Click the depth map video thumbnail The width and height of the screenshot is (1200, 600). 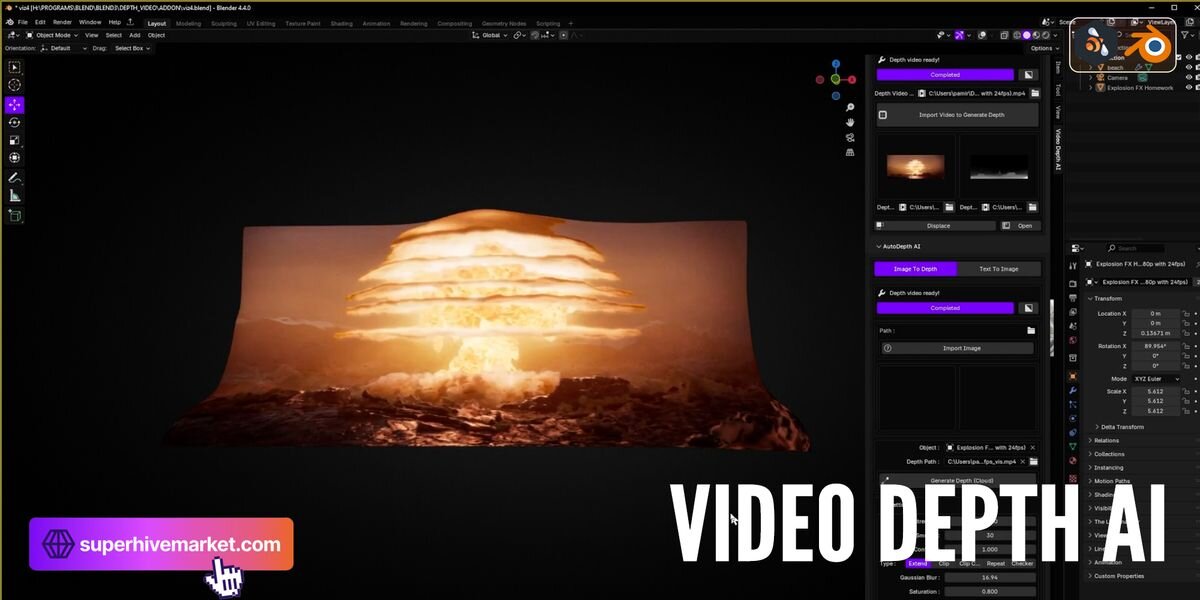click(x=999, y=166)
